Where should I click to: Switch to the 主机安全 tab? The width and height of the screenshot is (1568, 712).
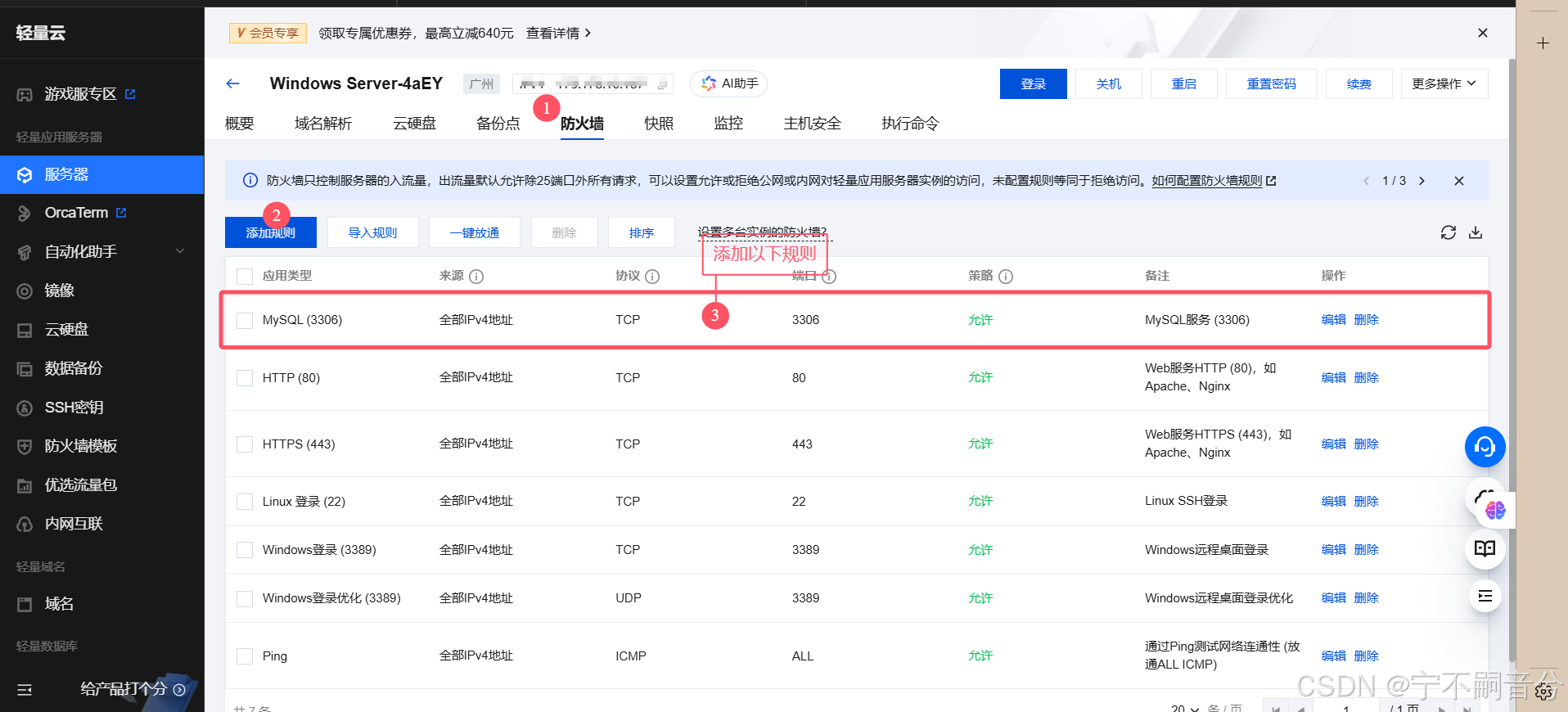[812, 124]
